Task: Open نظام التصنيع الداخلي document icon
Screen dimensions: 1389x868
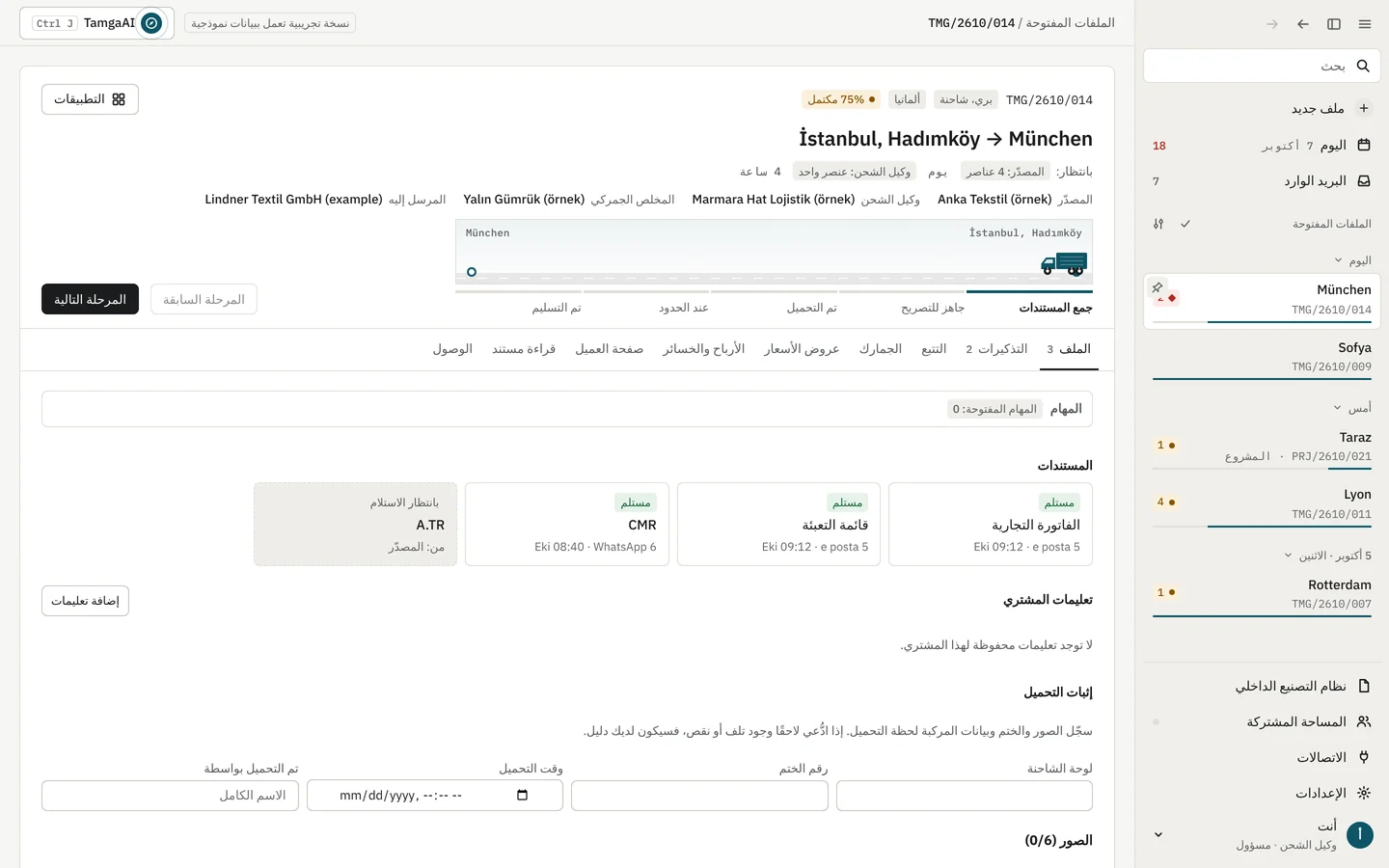Action: [x=1364, y=686]
